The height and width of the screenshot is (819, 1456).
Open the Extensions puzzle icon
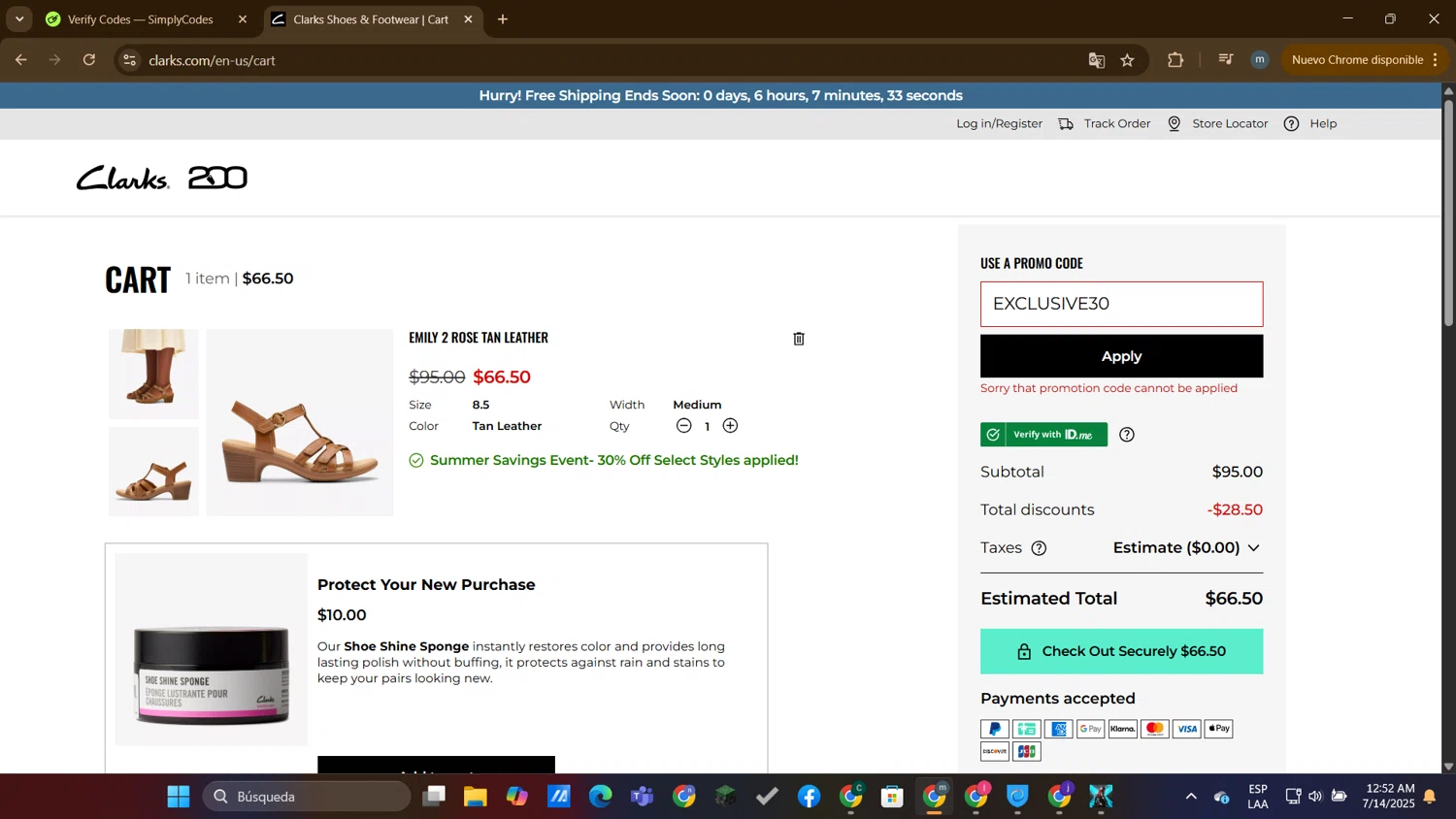click(1175, 60)
